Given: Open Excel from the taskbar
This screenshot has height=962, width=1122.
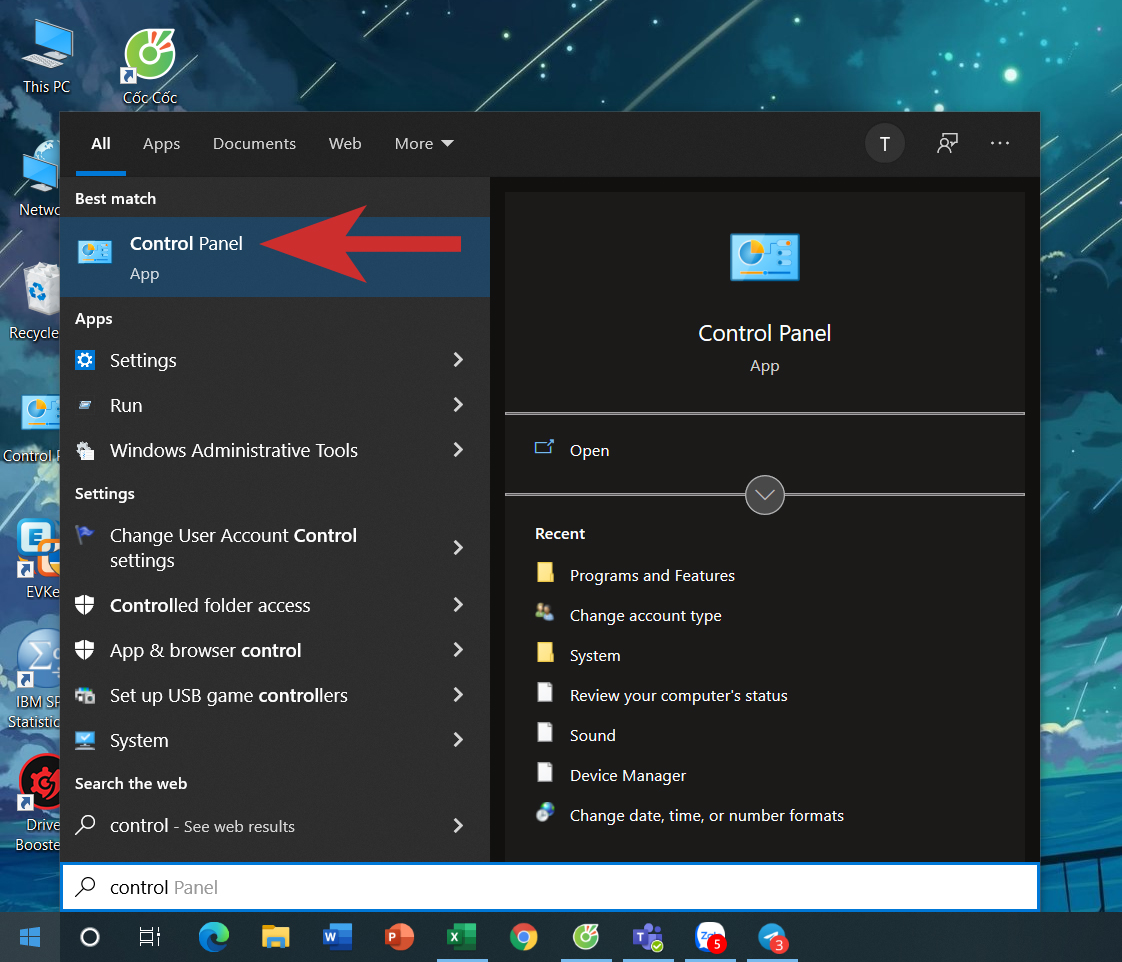Looking at the screenshot, I should [x=460, y=937].
